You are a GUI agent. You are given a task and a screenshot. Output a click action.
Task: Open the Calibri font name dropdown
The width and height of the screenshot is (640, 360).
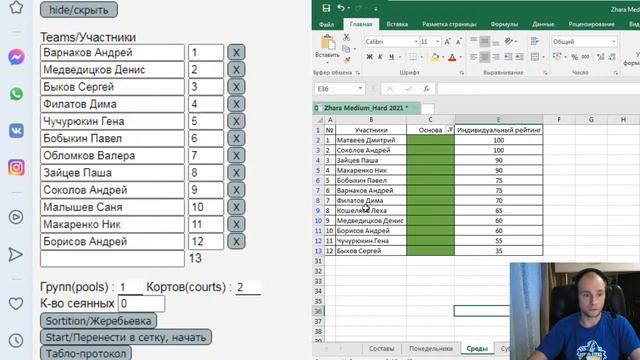pos(416,42)
